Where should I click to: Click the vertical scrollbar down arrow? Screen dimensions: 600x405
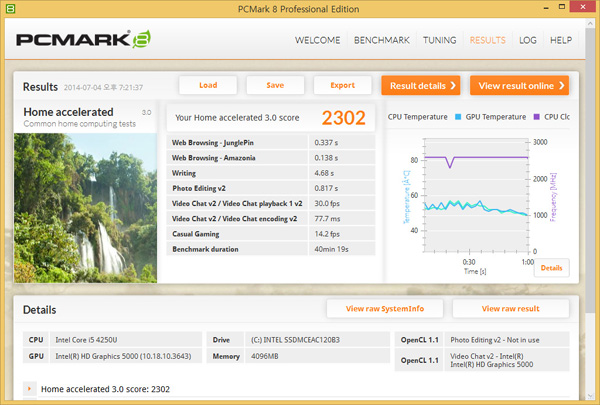(590, 396)
